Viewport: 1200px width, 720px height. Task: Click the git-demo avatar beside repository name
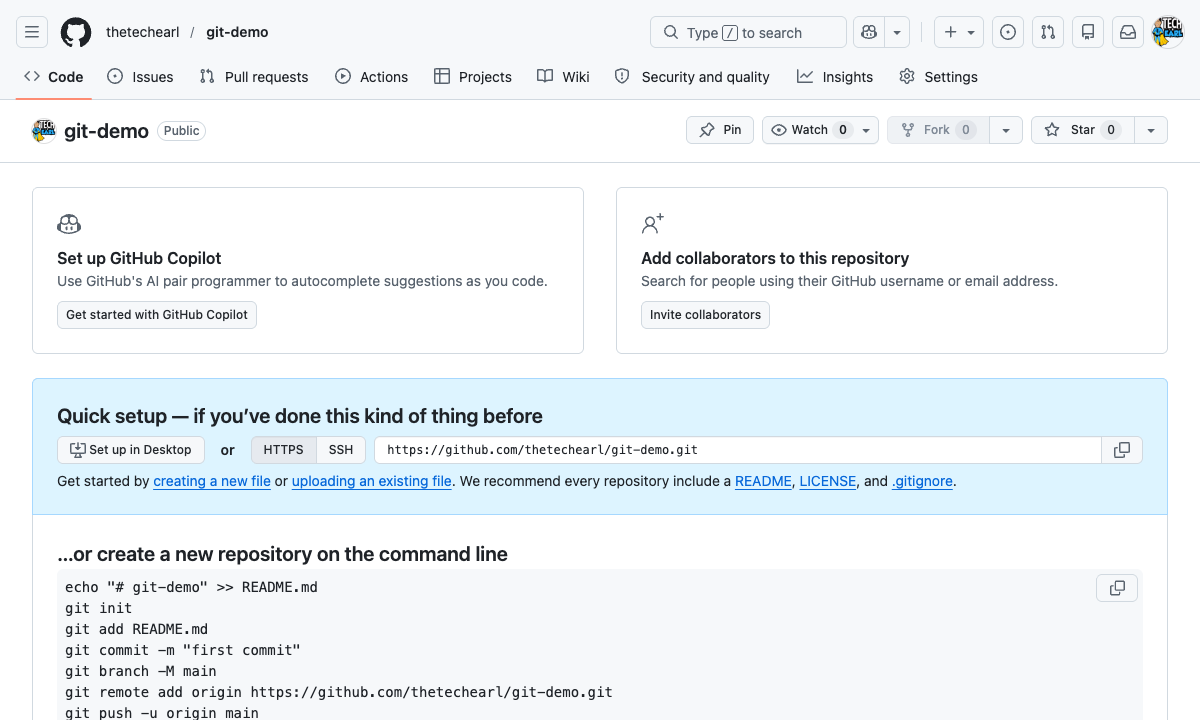(x=44, y=131)
